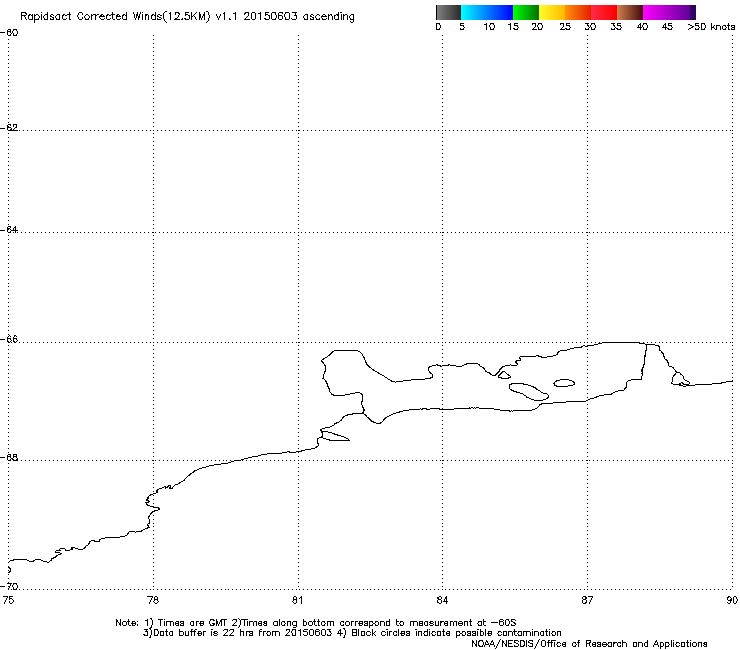Click the purple 45-50 knots color band

click(x=682, y=12)
